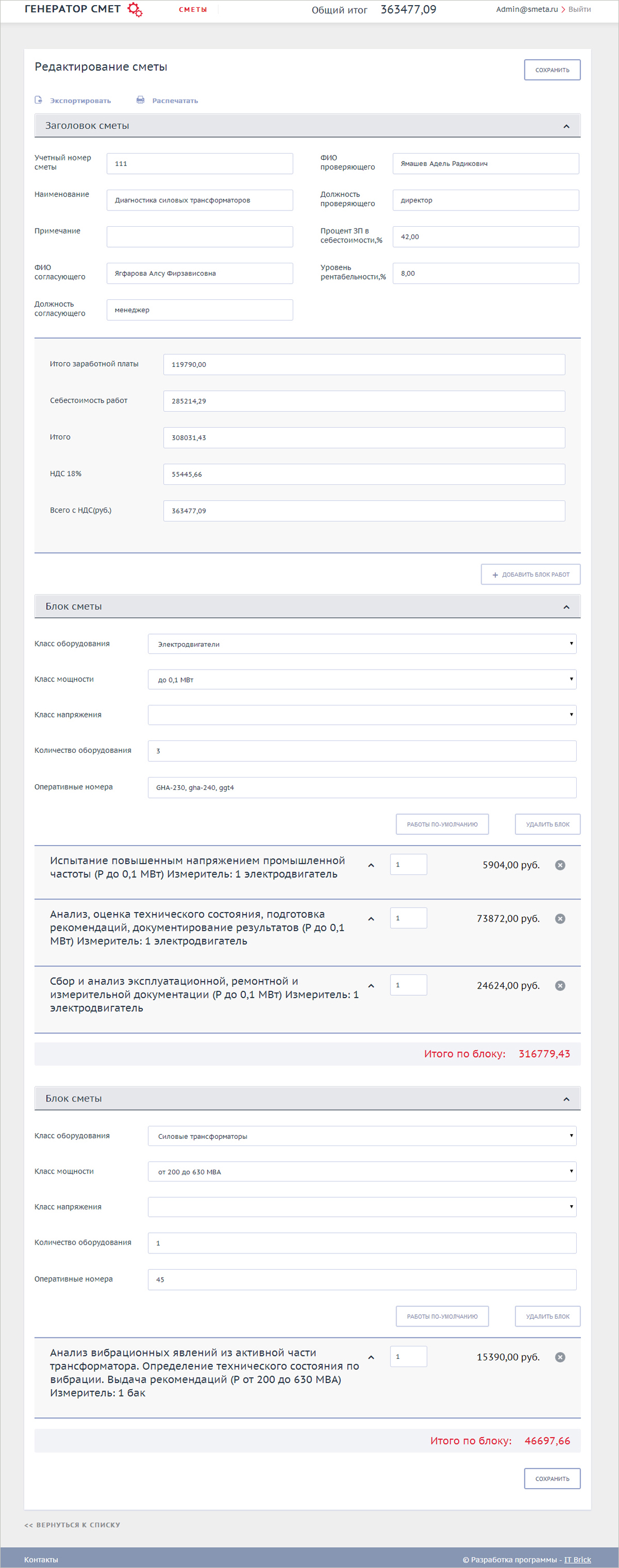Open Класс мощности dropdown showing до 0,1 МВт
Image resolution: width=619 pixels, height=1568 pixels.
(361, 679)
